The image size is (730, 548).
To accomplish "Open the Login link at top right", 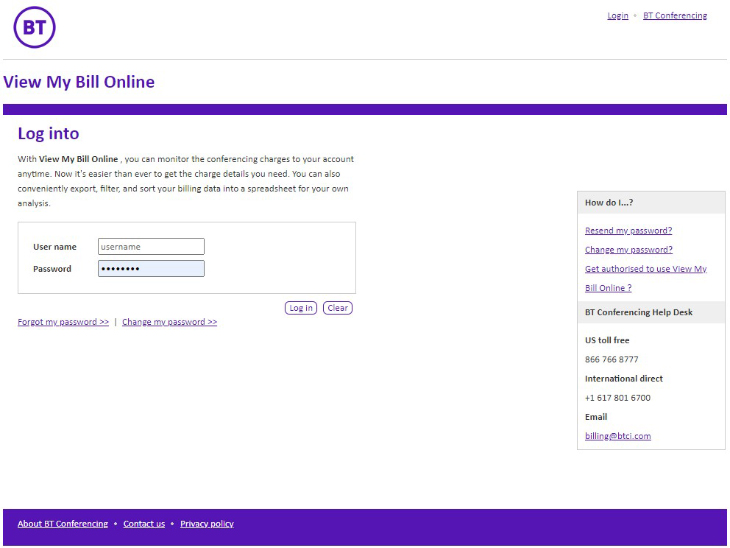I will tap(617, 15).
